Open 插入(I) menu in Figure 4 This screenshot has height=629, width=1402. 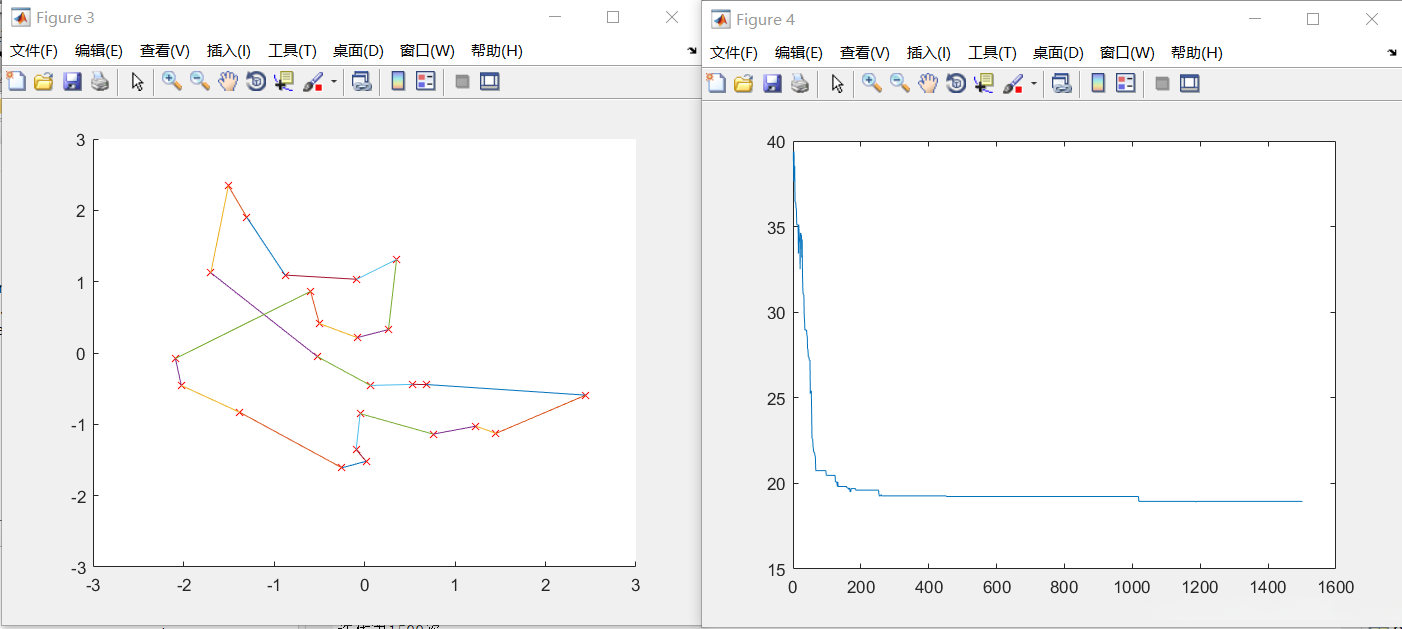tap(929, 53)
